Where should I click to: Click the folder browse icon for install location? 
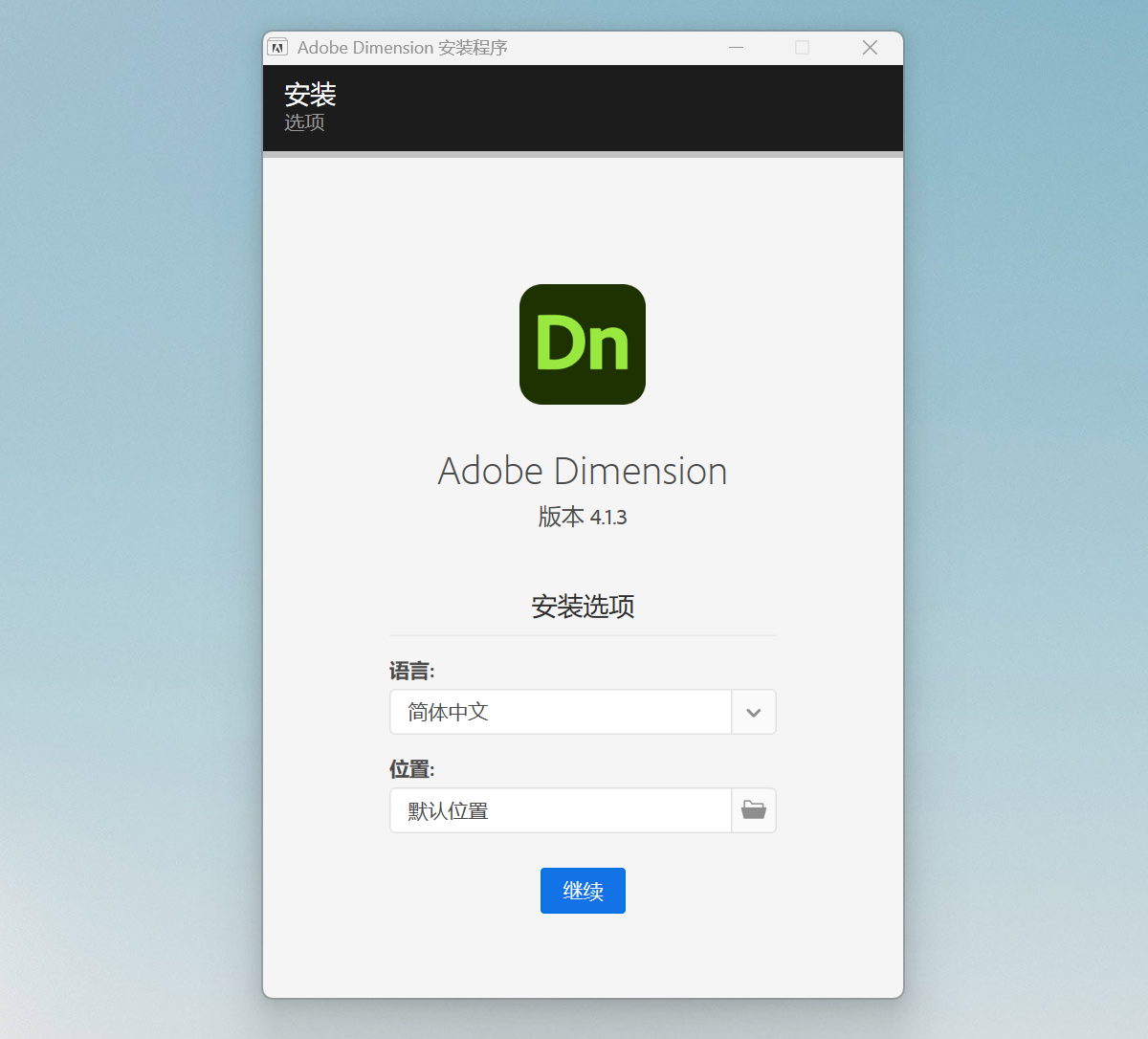(x=754, y=810)
